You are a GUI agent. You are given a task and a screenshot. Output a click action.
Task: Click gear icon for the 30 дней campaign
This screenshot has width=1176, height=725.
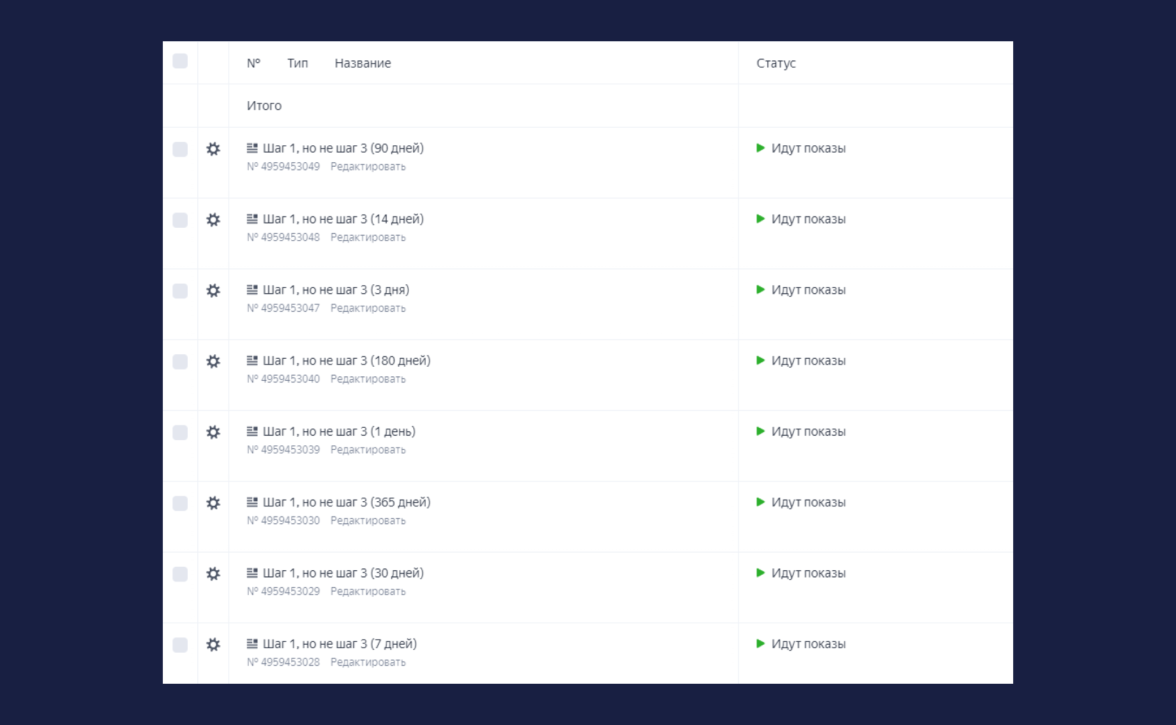[x=213, y=574]
